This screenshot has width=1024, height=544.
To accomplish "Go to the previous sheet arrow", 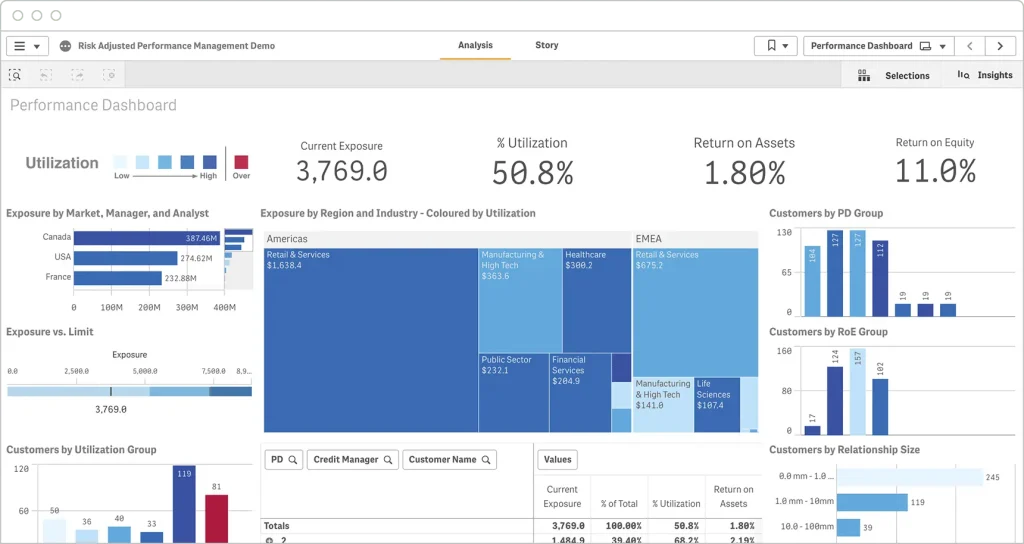I will [969, 46].
